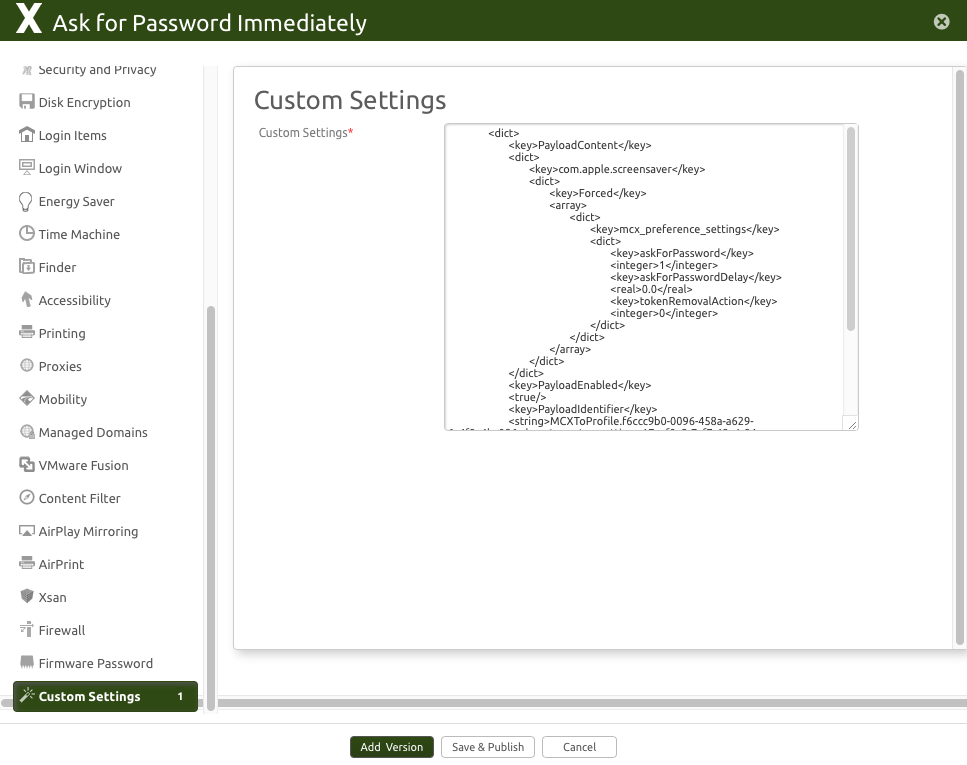Select Mobility in the payload list
Viewport: 967px width, 765px height.
[x=63, y=399]
